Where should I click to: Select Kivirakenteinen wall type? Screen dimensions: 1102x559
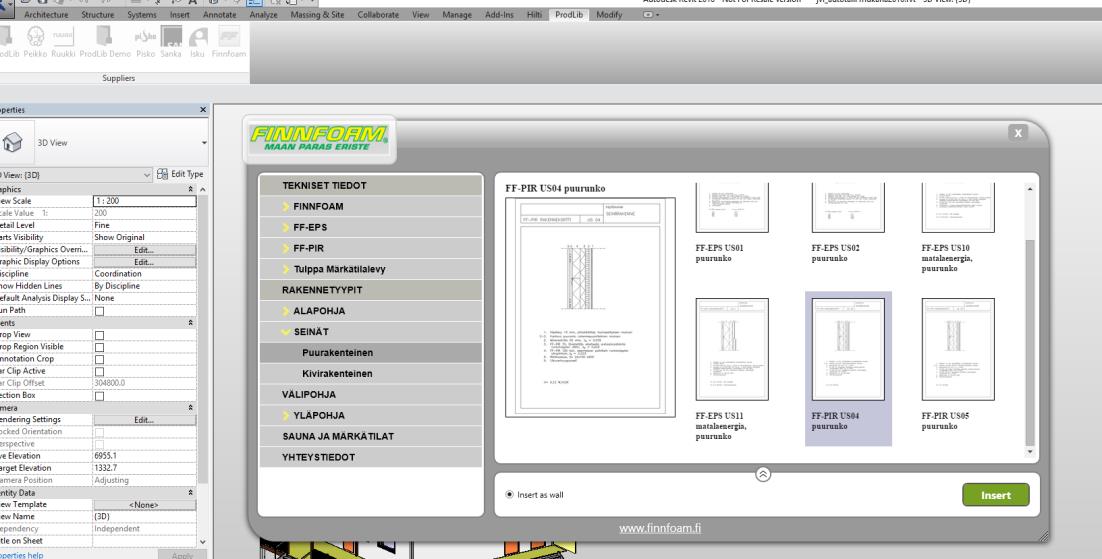tap(370, 373)
